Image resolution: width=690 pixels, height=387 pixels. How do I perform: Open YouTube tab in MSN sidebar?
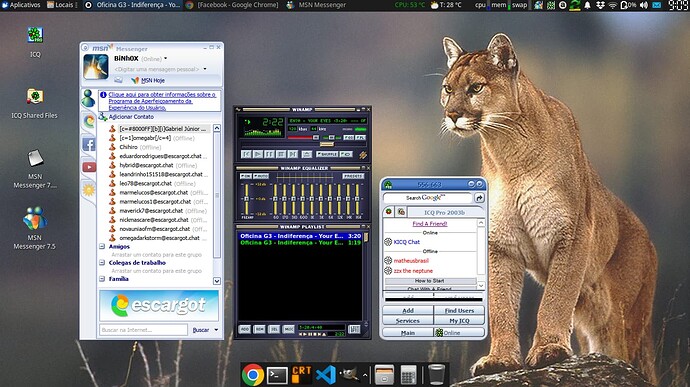(x=88, y=167)
